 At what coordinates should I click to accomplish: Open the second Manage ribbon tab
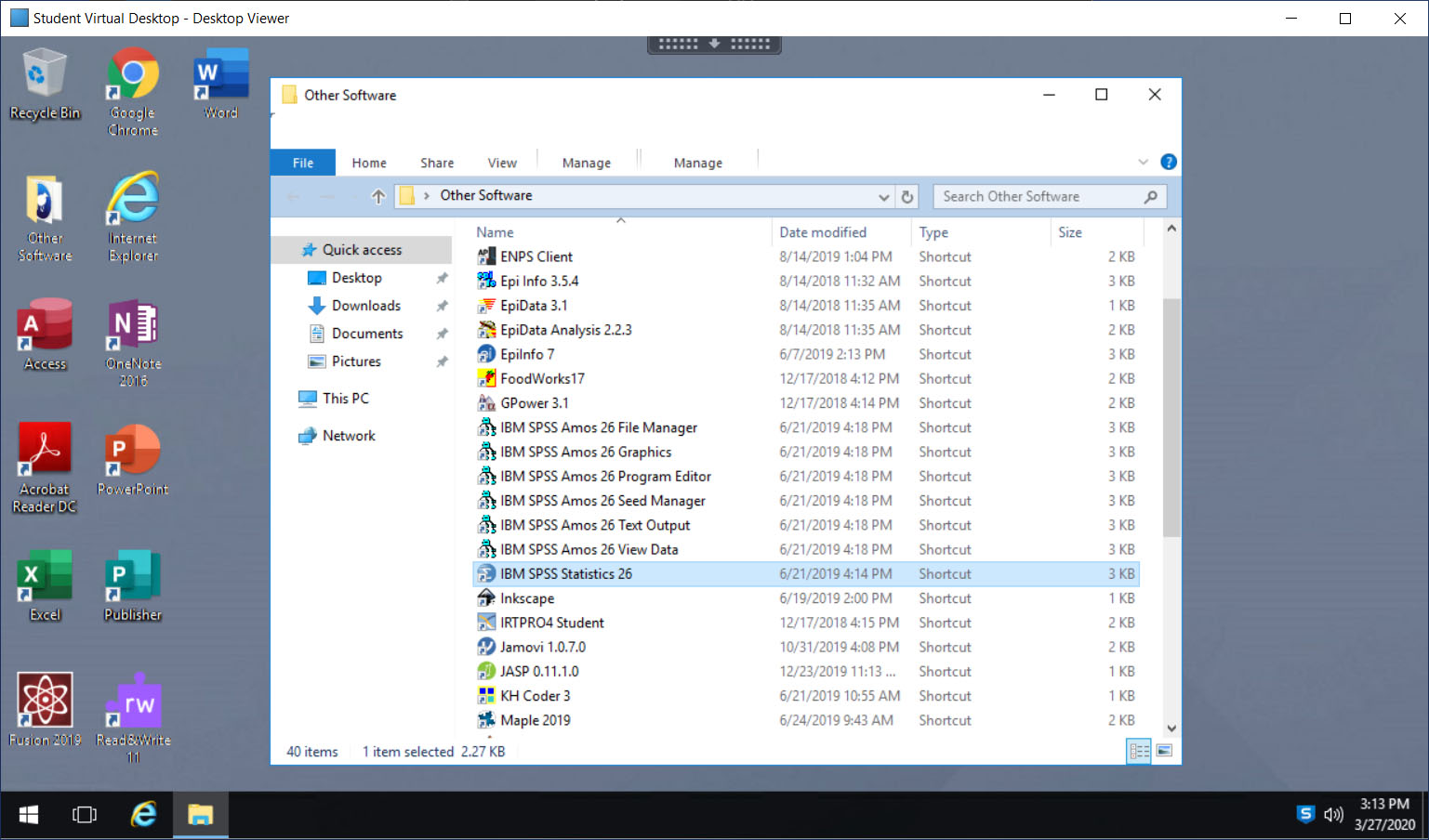698,163
